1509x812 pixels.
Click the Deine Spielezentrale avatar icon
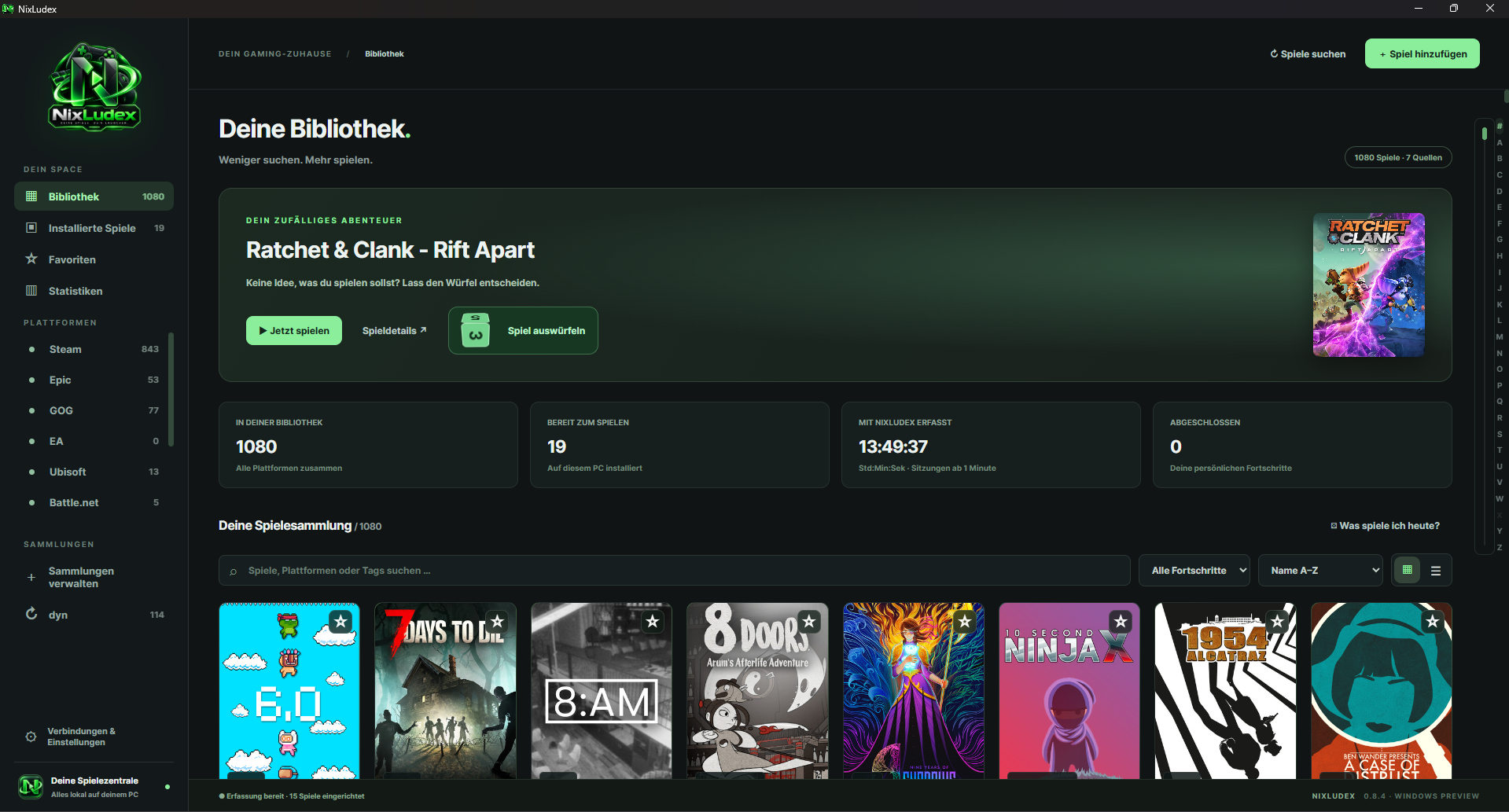click(x=31, y=786)
